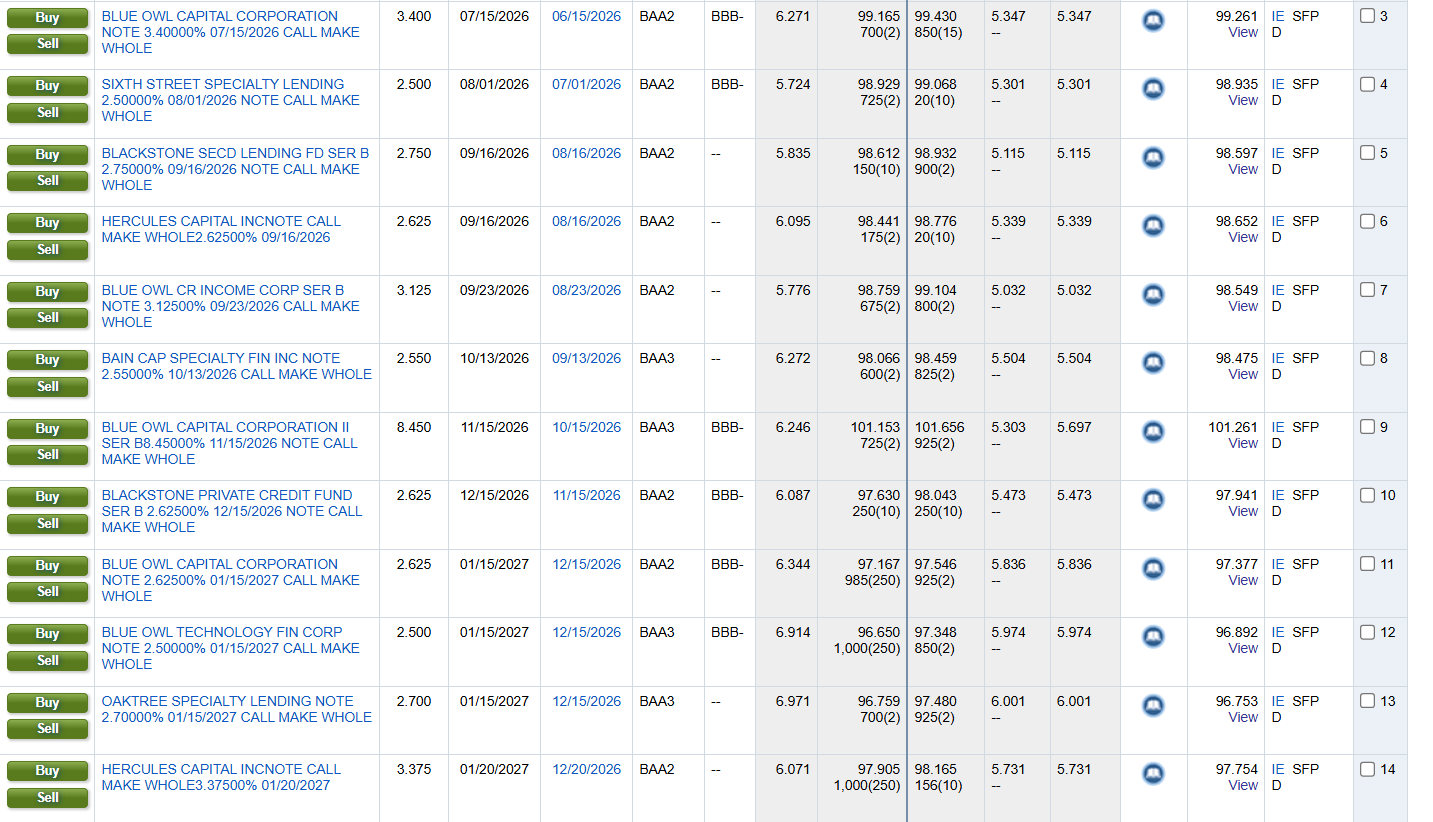
Task: Buy the Blackstone Secd Lending Ser B note
Action: pyautogui.click(x=47, y=155)
